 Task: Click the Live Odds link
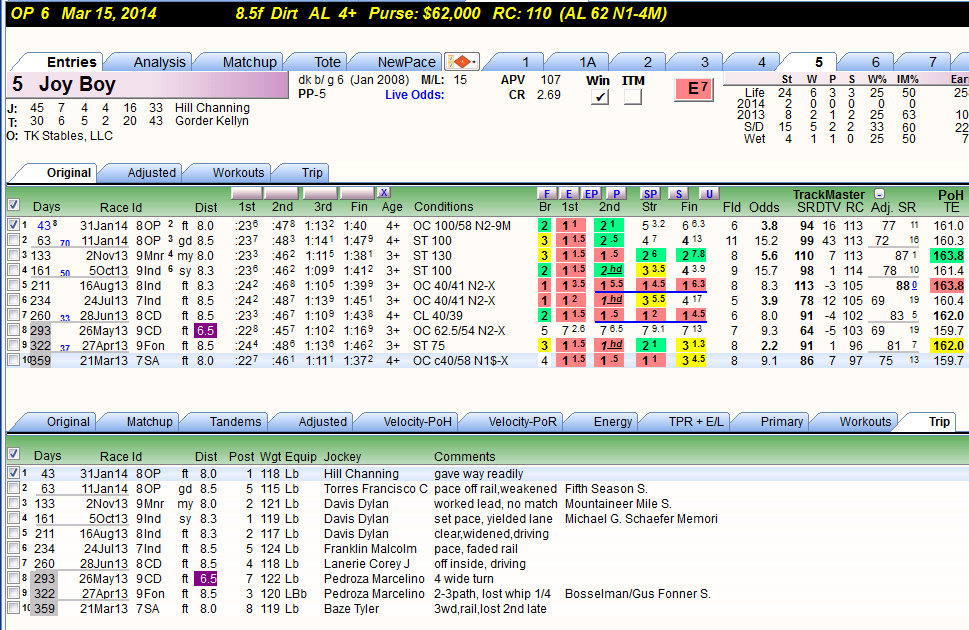point(414,95)
